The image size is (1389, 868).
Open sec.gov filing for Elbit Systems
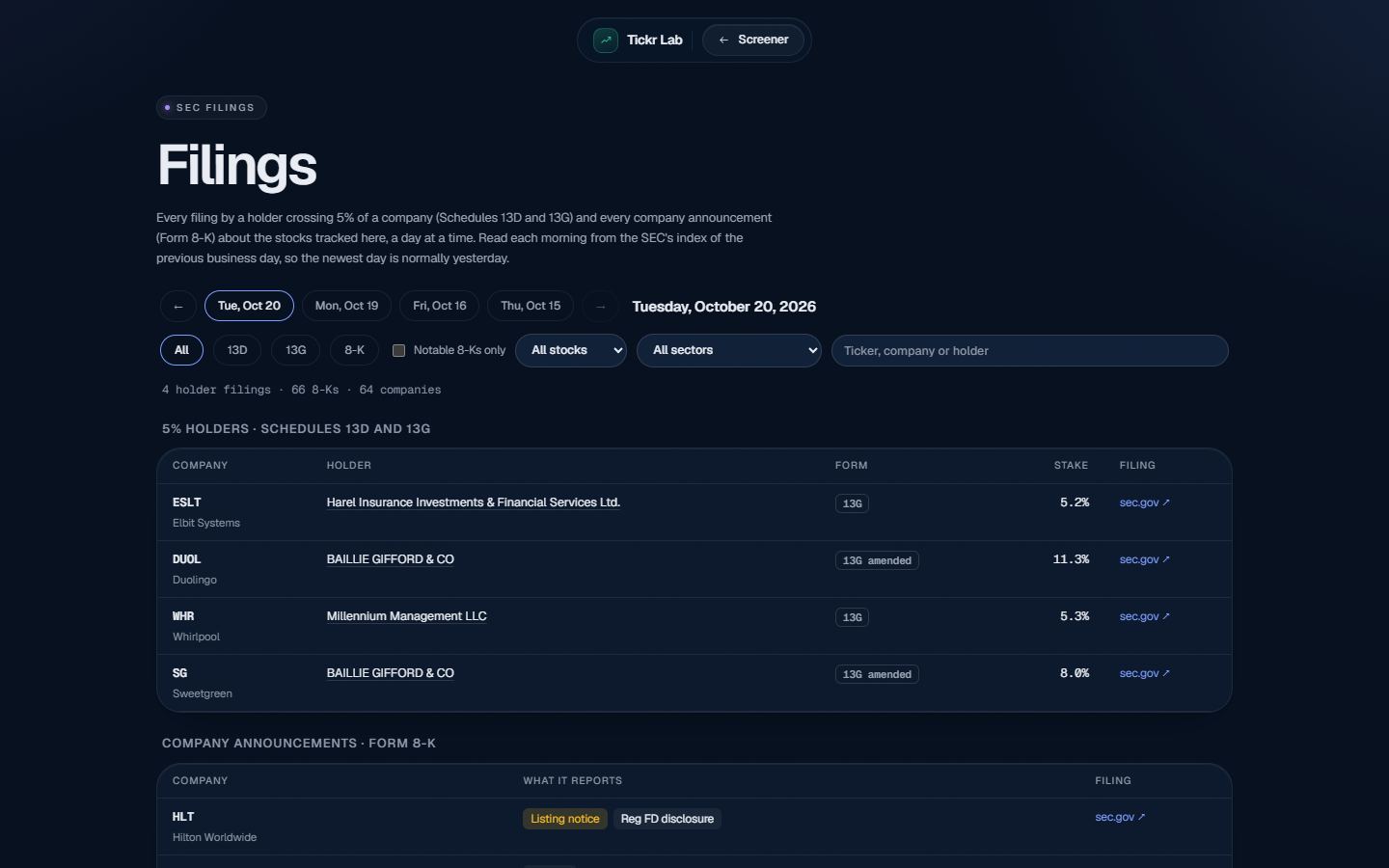(x=1145, y=502)
